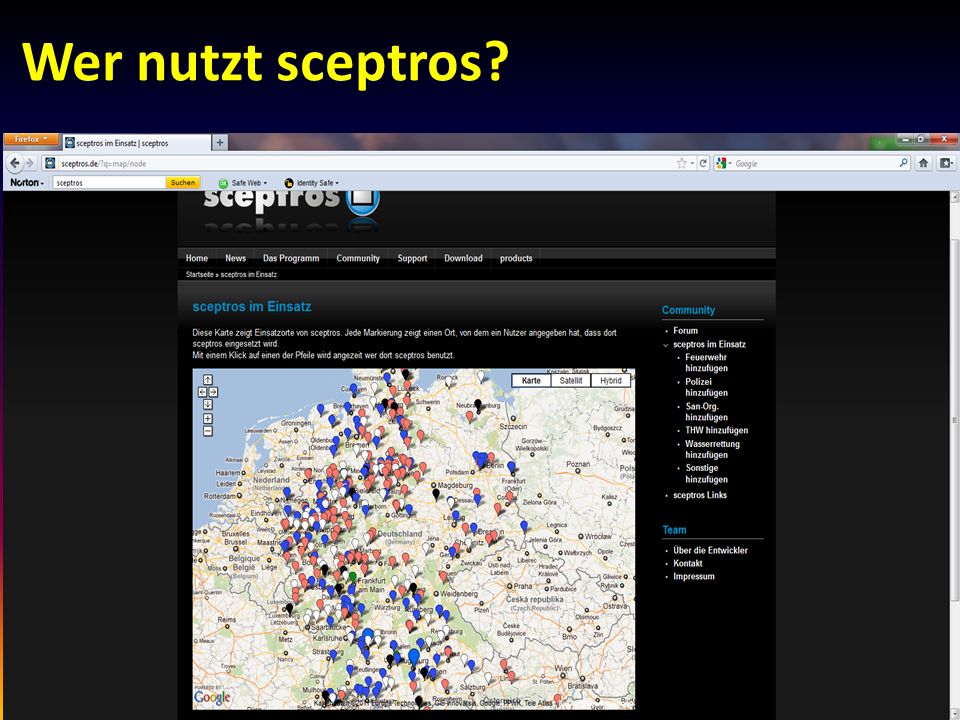This screenshot has height=720, width=960.
Task: Open the Home menu item
Action: pyautogui.click(x=197, y=258)
